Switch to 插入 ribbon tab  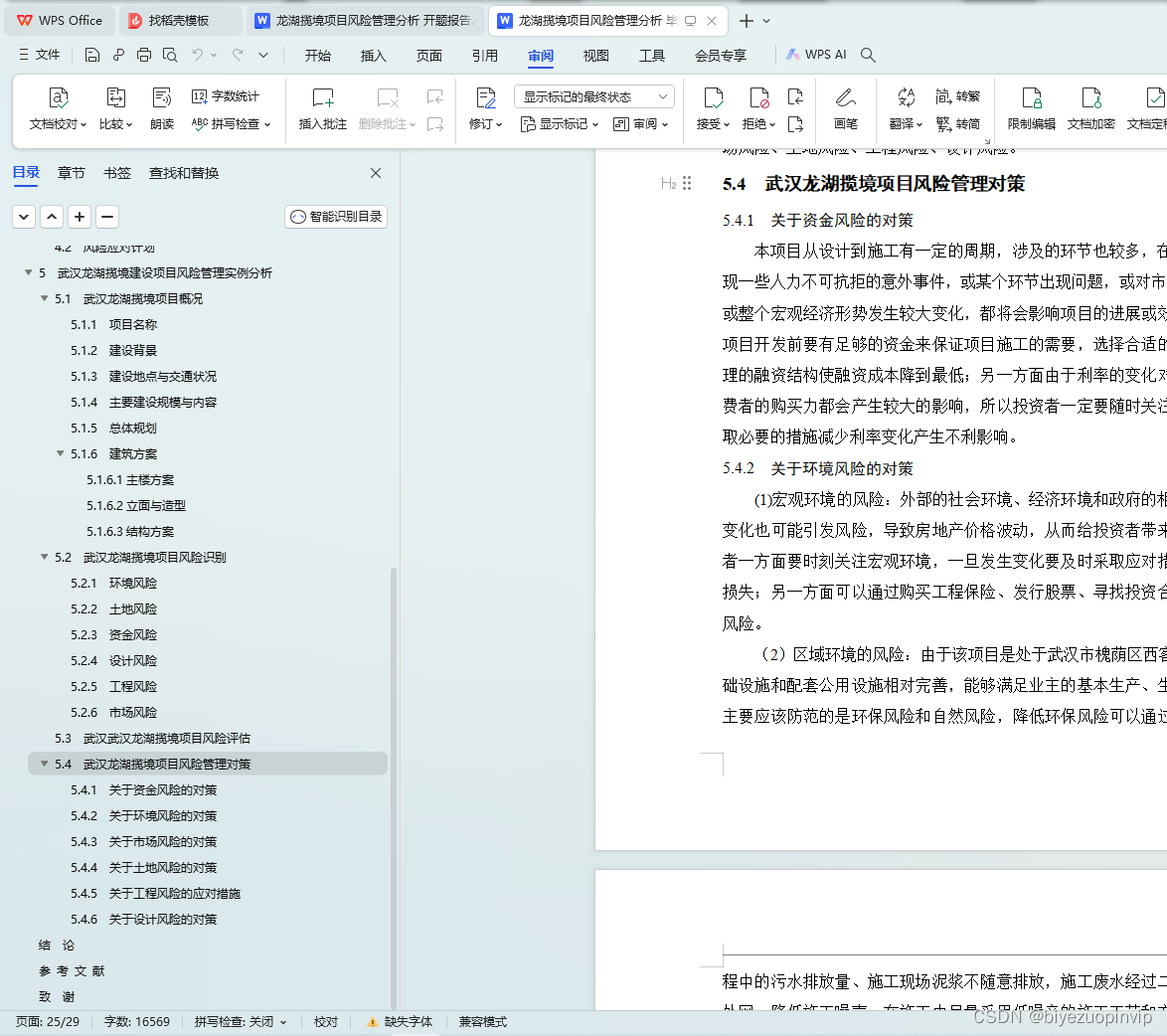pyautogui.click(x=373, y=55)
